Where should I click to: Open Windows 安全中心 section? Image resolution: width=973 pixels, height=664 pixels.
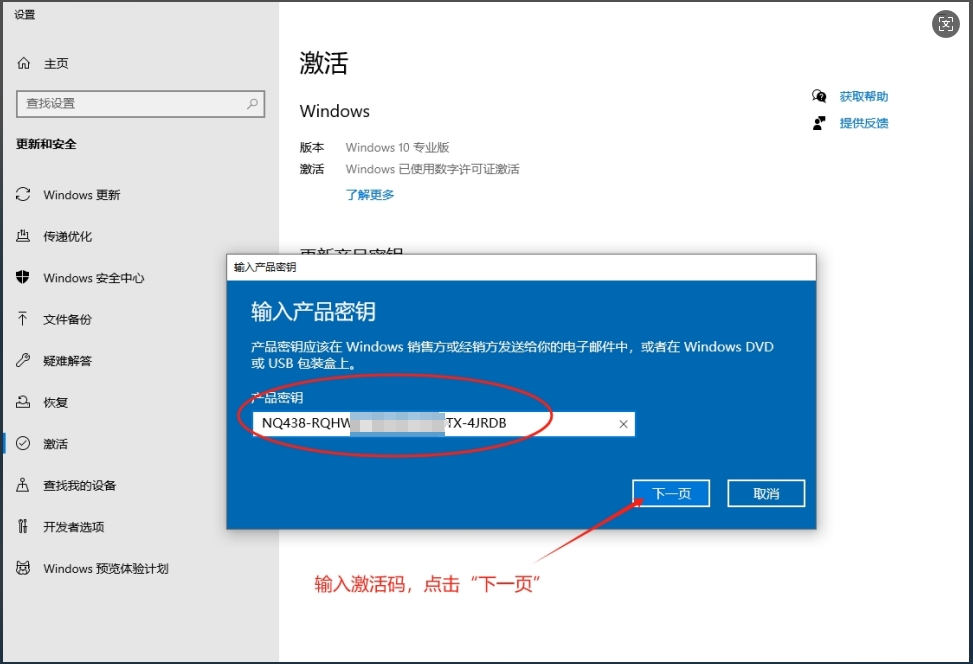tap(94, 278)
